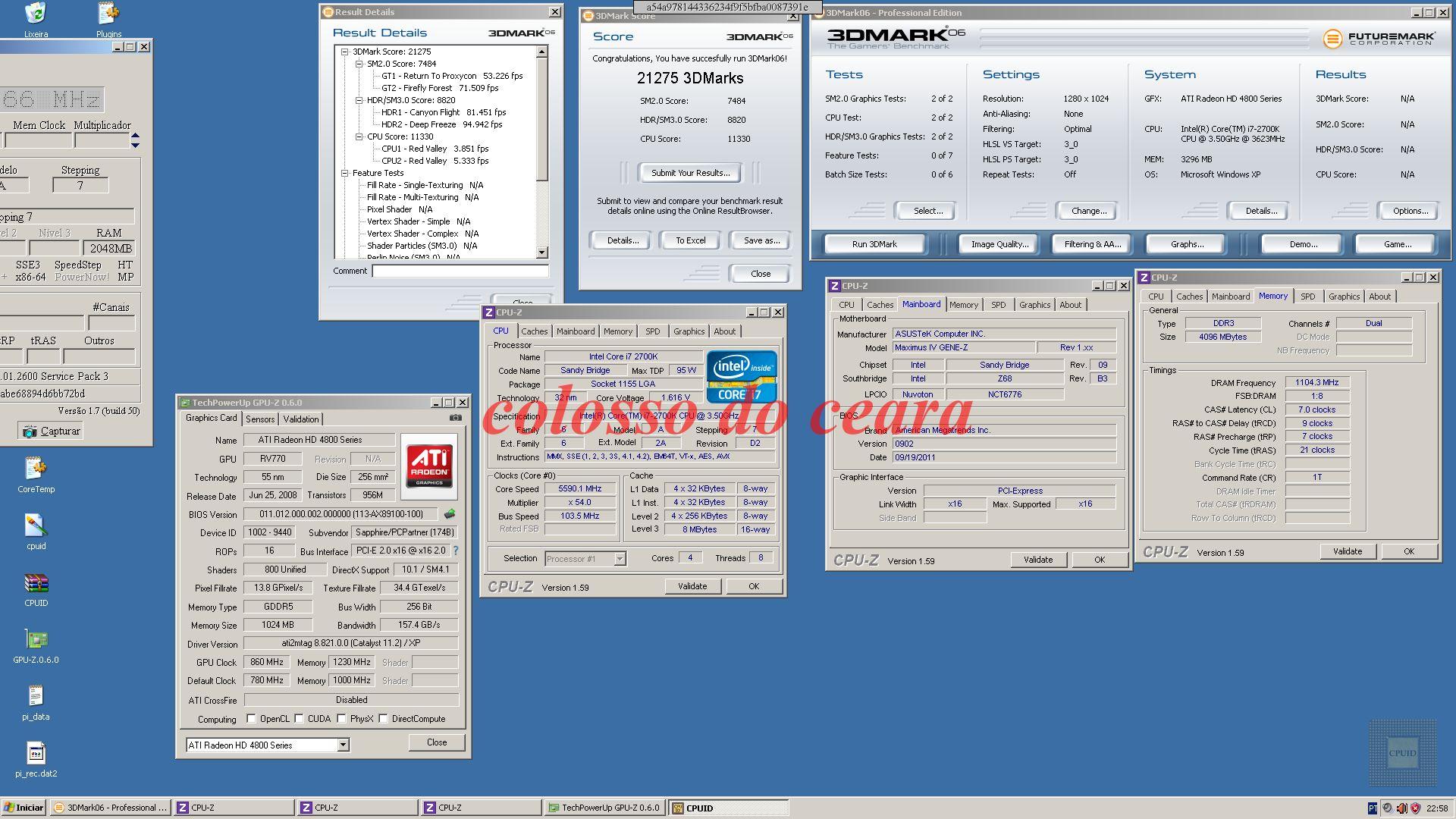The image size is (1456, 819).
Task: Click the red shield tray icon
Action: pos(1415,808)
